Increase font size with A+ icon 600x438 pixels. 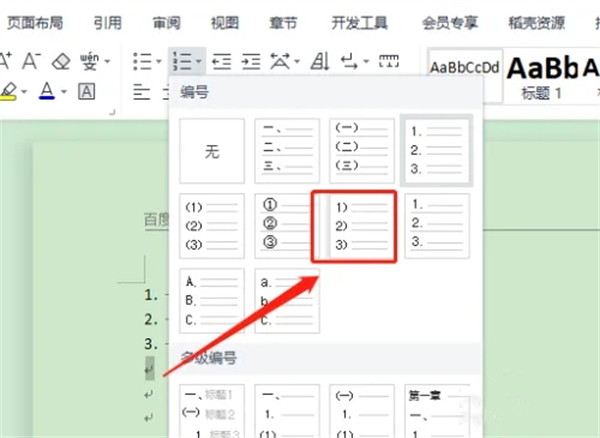click(5, 61)
